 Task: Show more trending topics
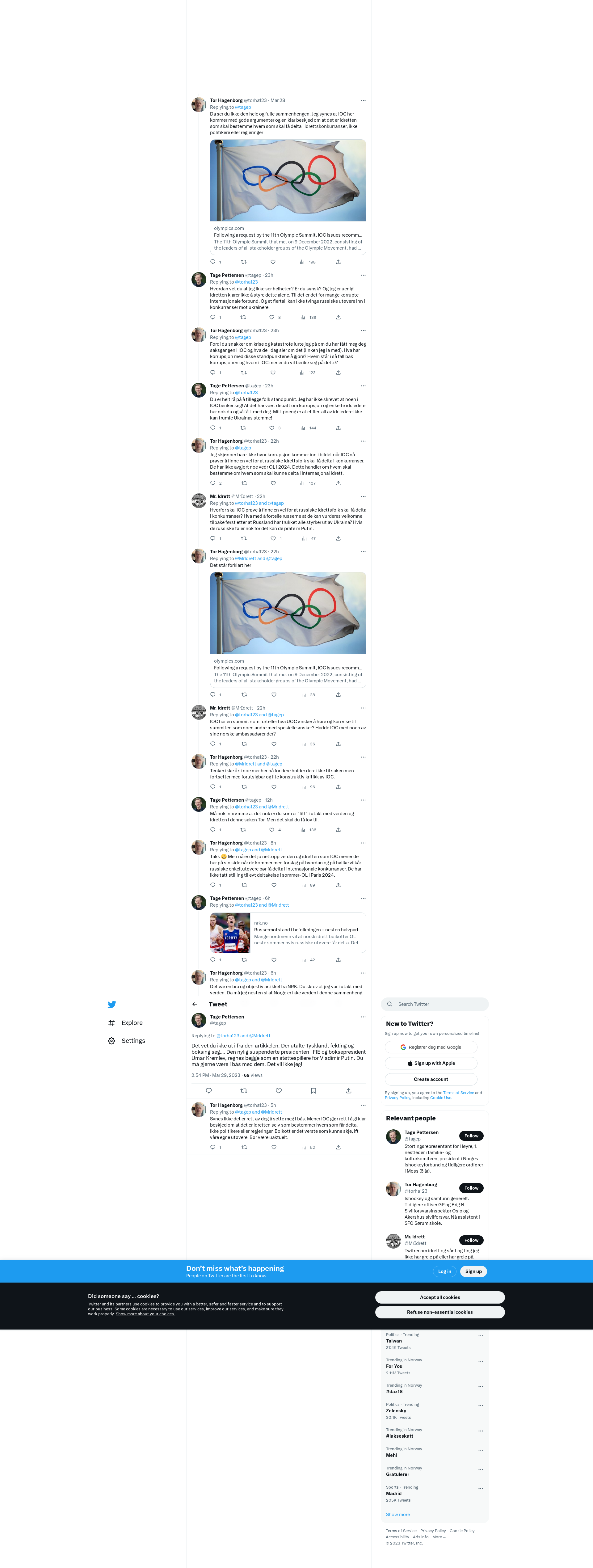[x=397, y=1515]
